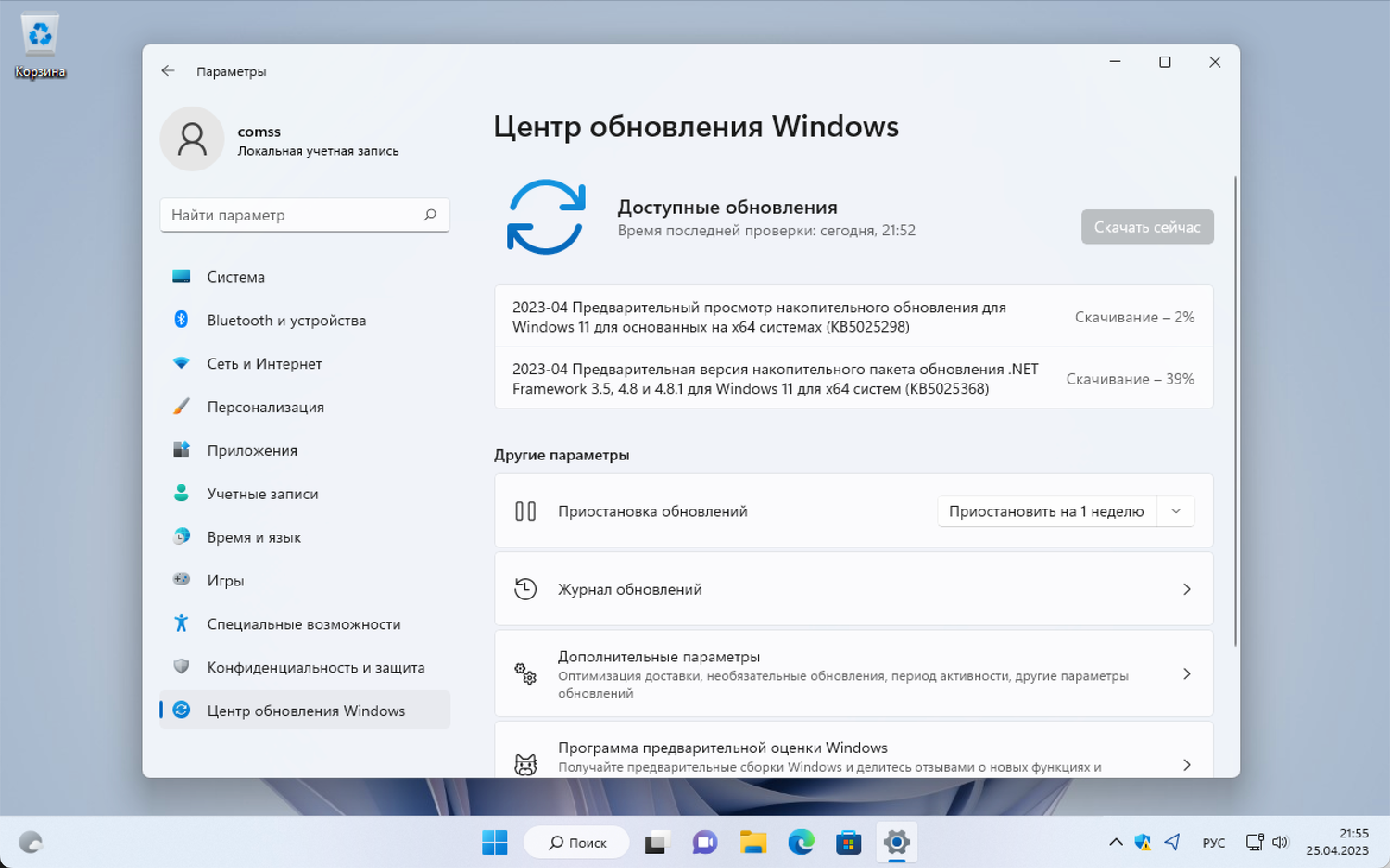The width and height of the screenshot is (1390, 868).
Task: Click the Дополнительные параметры gears icon
Action: pyautogui.click(x=525, y=674)
